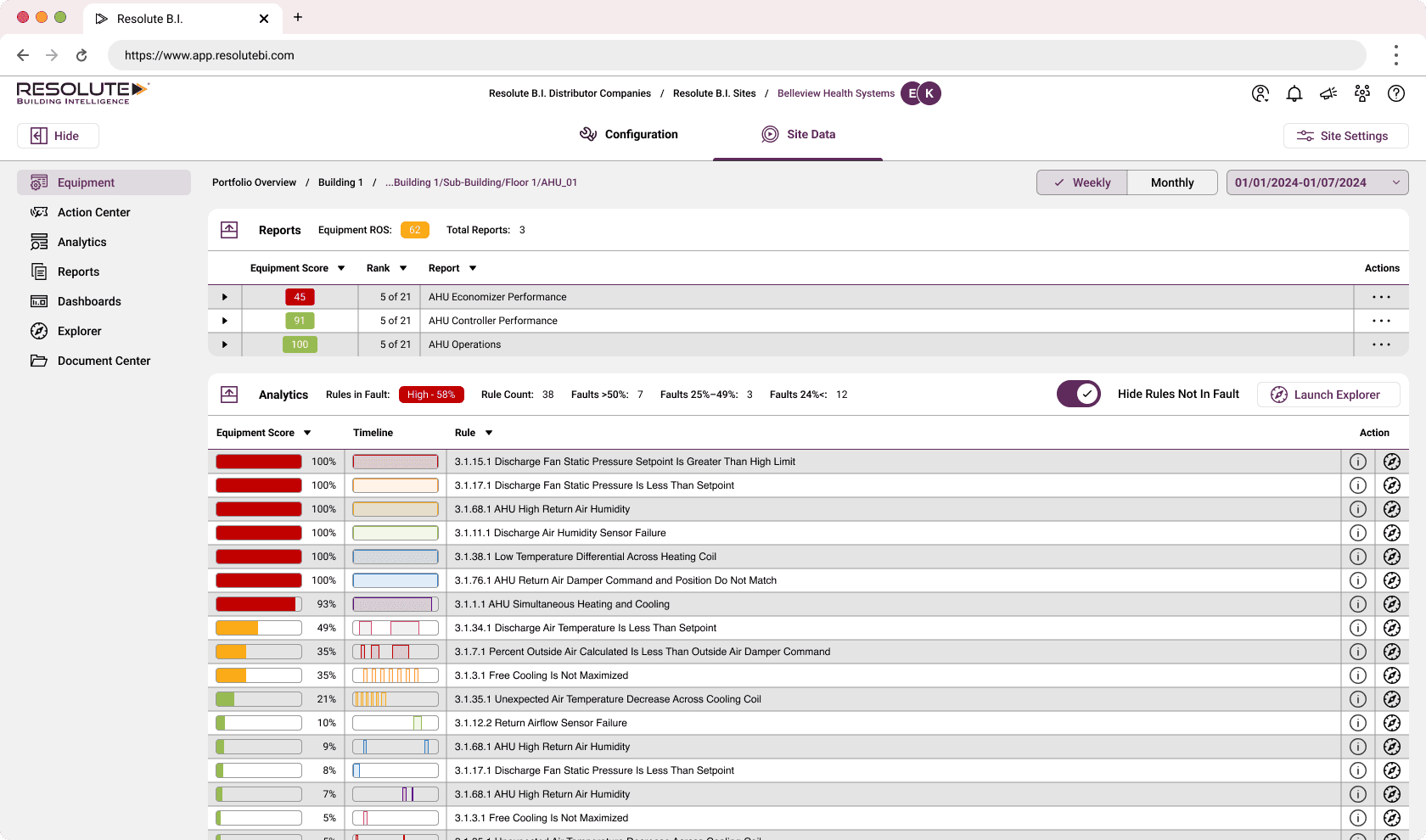Viewport: 1426px width, 840px height.
Task: Open the notifications bell
Action: (x=1294, y=93)
